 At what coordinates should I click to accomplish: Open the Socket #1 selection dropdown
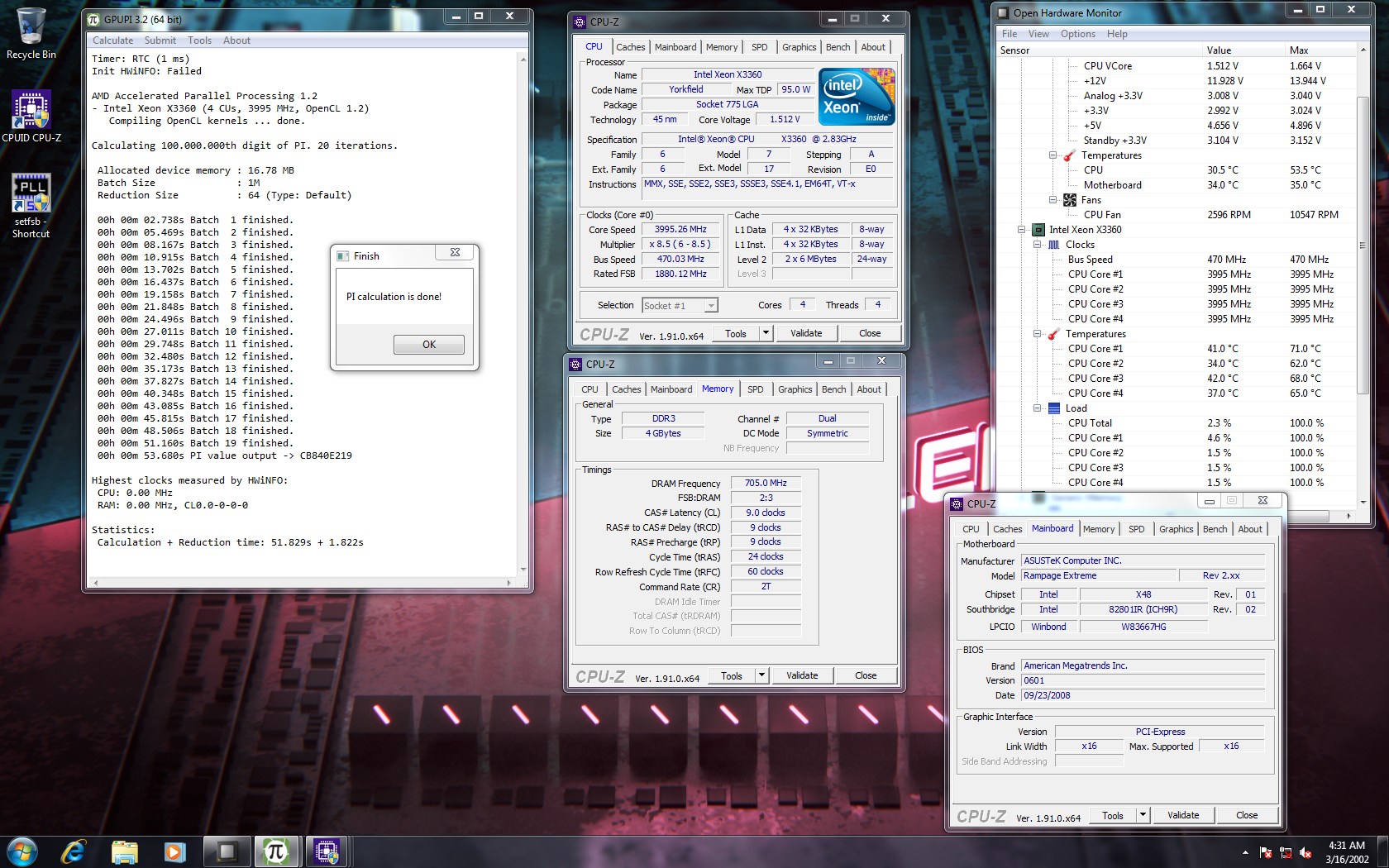710,306
